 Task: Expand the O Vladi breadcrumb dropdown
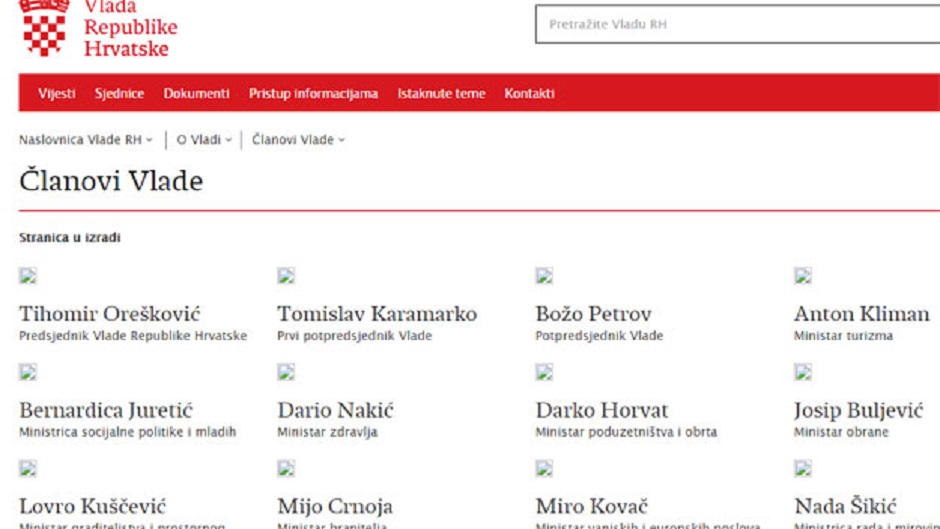(204, 140)
